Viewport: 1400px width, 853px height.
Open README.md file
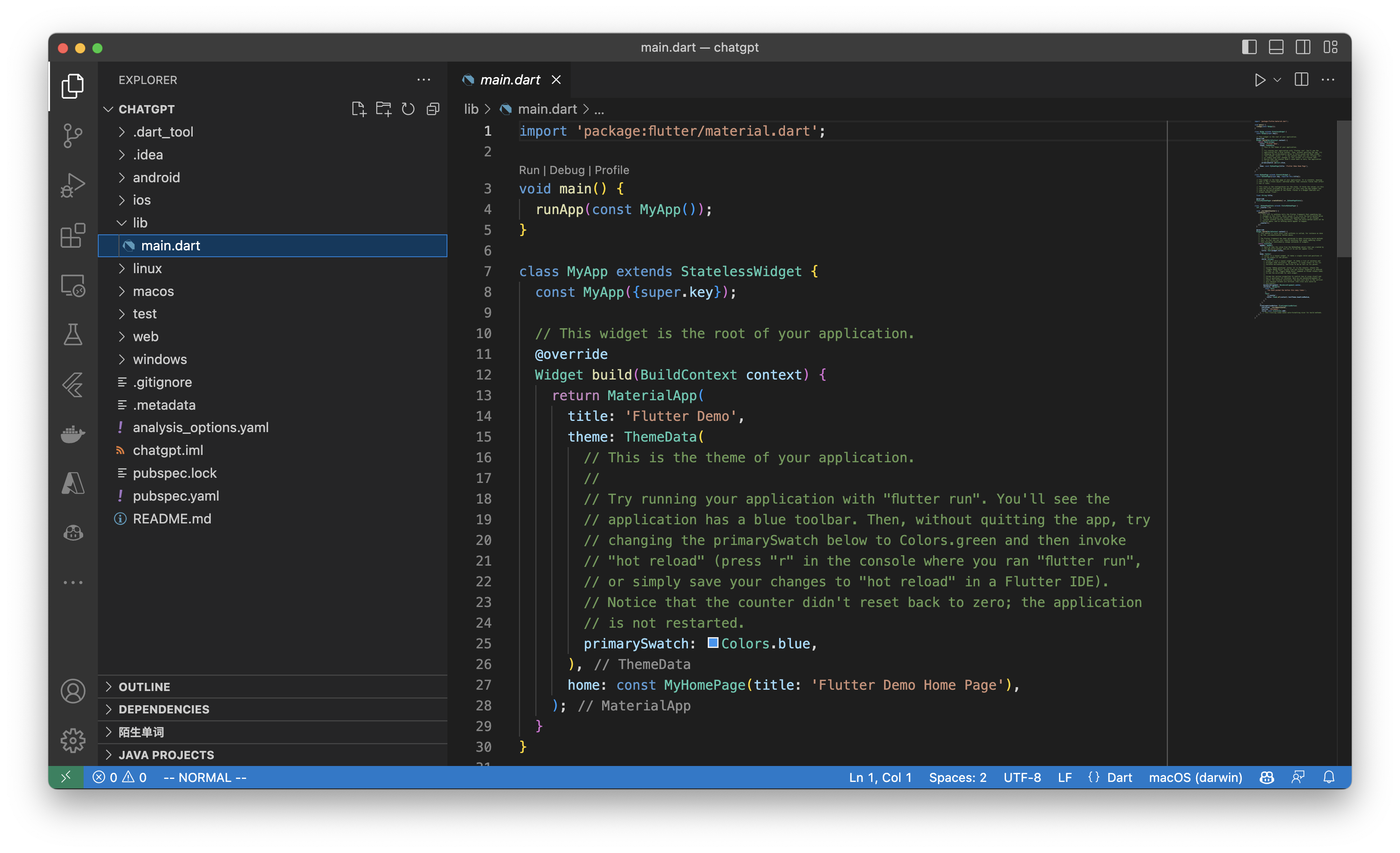273,519
